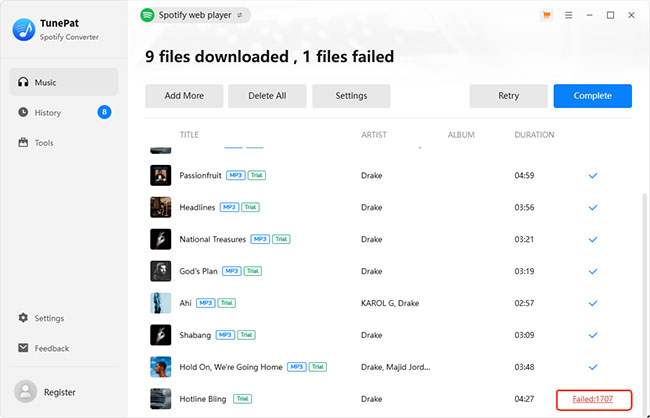Viewport: 650px width, 418px height.
Task: Retry the failed download
Action: [x=508, y=96]
